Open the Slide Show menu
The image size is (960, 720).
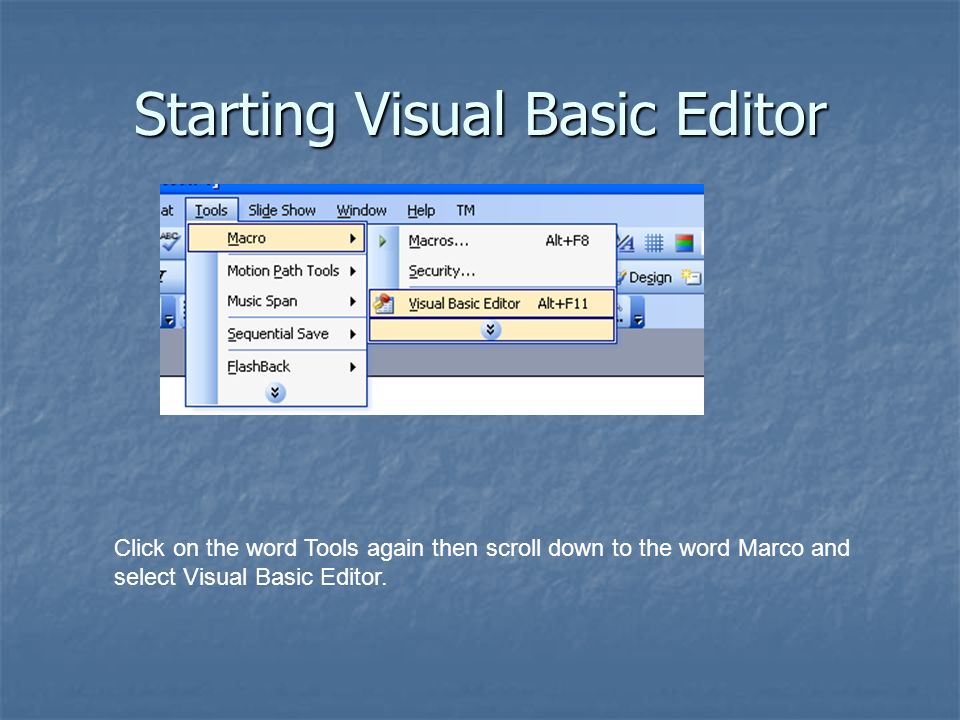[x=282, y=211]
